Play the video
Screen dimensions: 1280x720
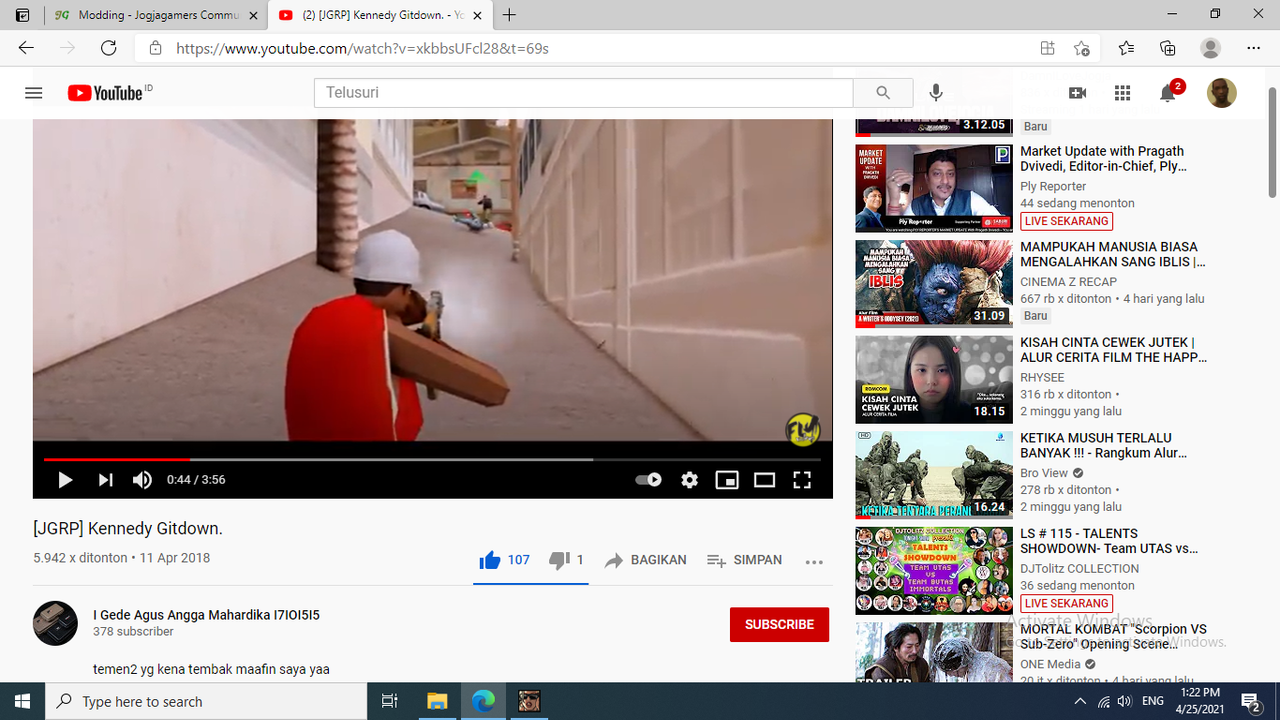pos(65,480)
